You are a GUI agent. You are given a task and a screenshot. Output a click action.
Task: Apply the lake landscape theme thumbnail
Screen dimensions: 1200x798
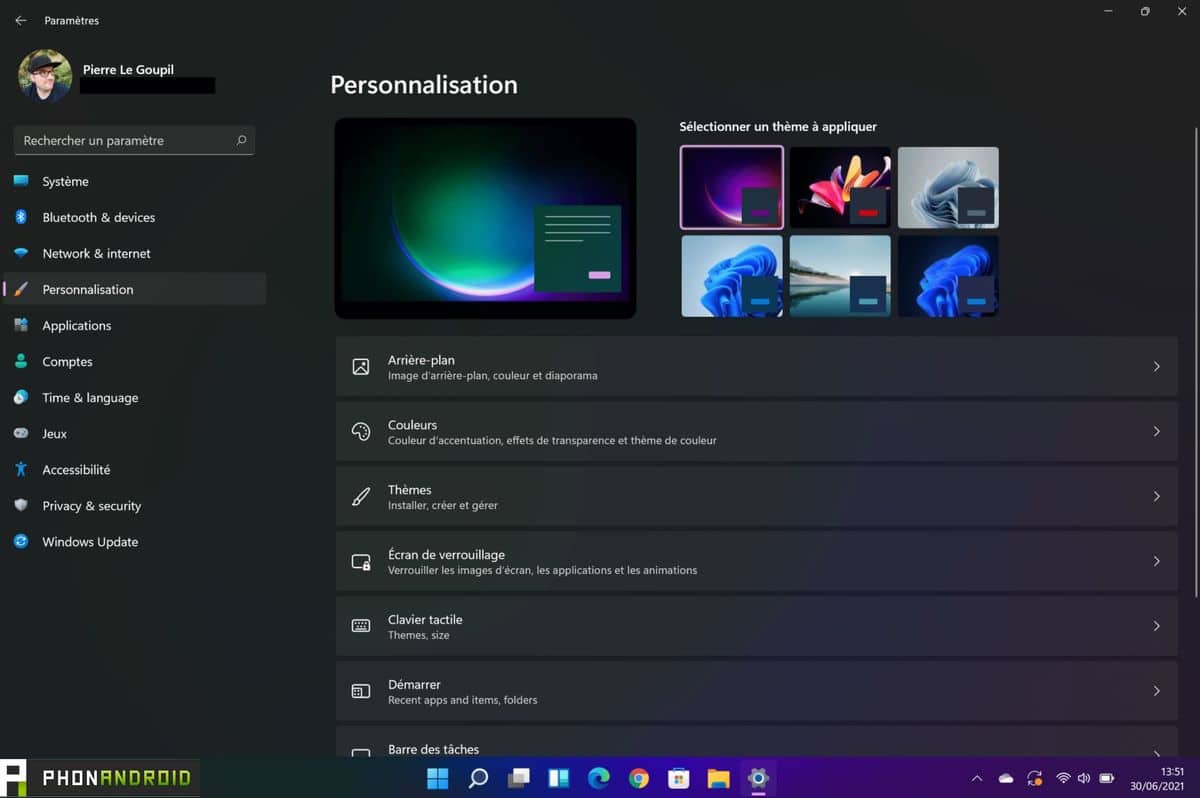pyautogui.click(x=840, y=276)
